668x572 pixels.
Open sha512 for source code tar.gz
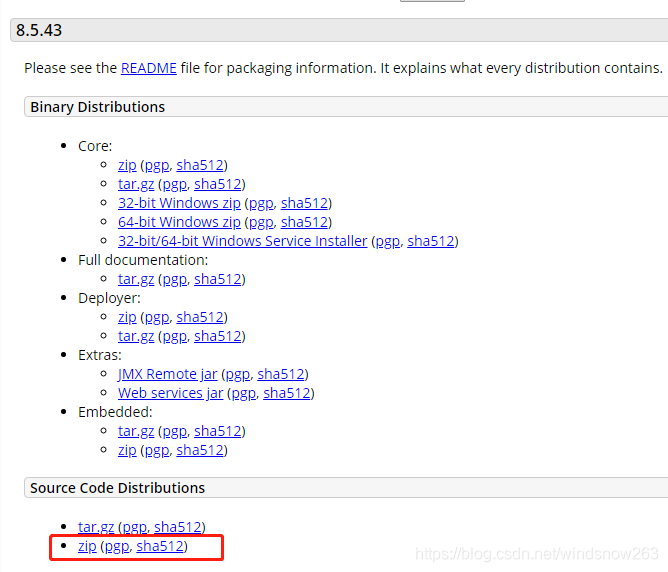tap(178, 527)
